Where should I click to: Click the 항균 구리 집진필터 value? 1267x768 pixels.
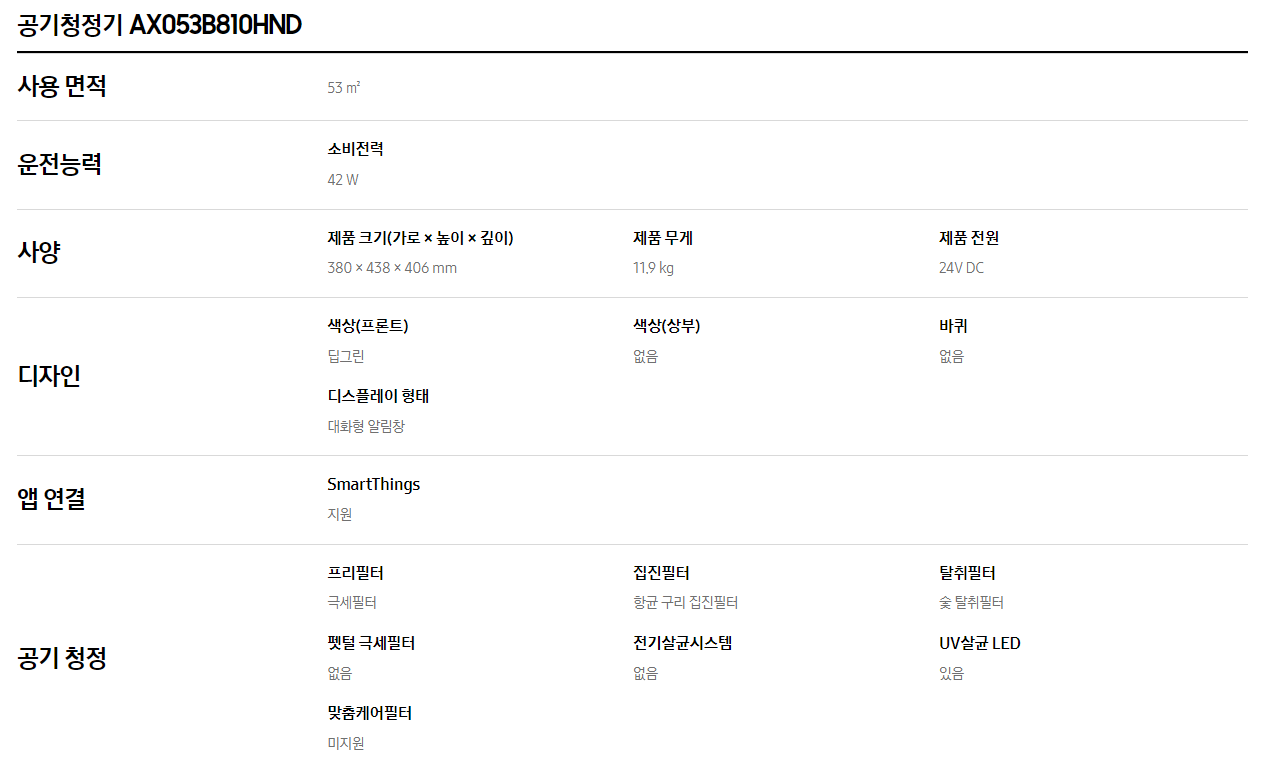(x=686, y=603)
